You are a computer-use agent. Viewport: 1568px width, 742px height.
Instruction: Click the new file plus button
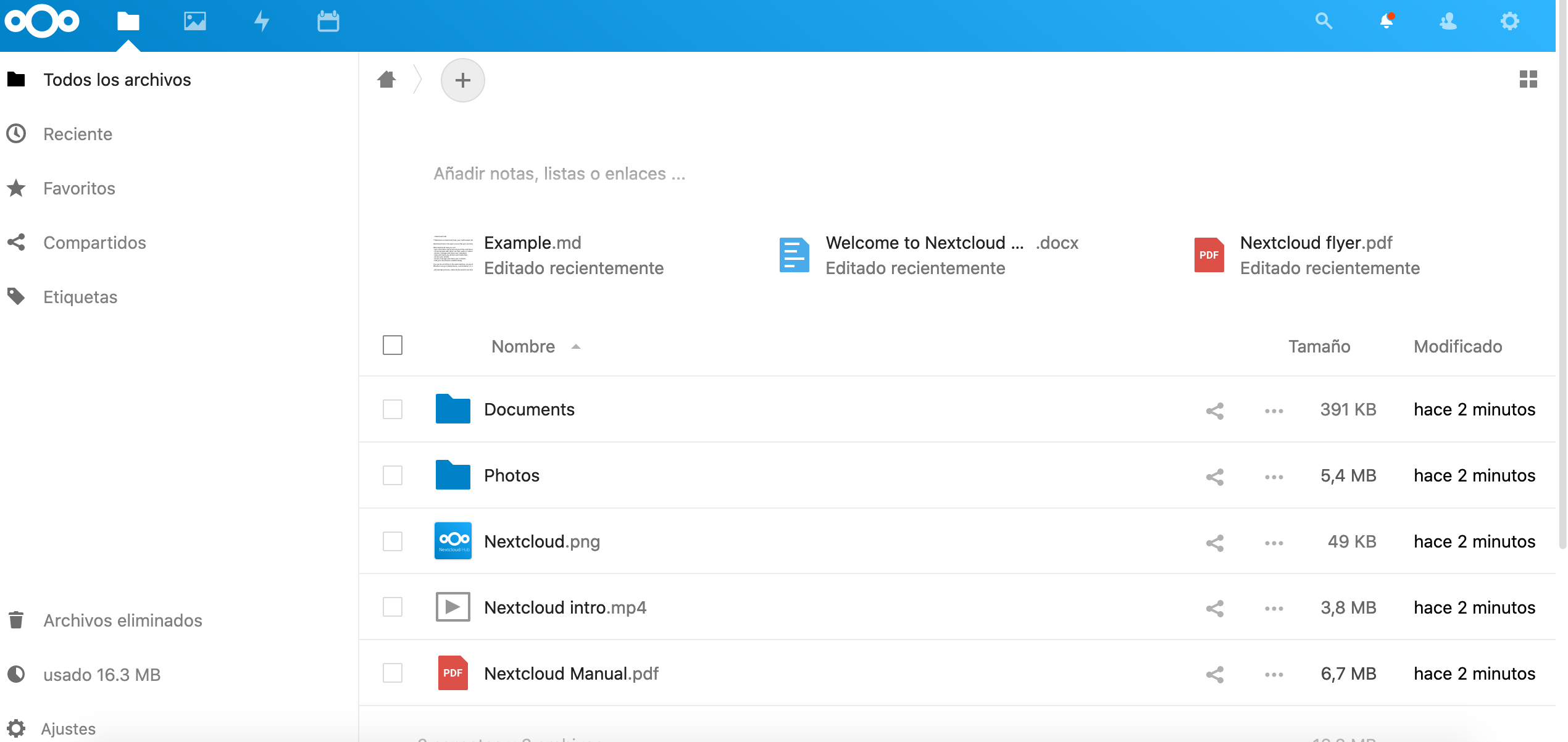(462, 80)
